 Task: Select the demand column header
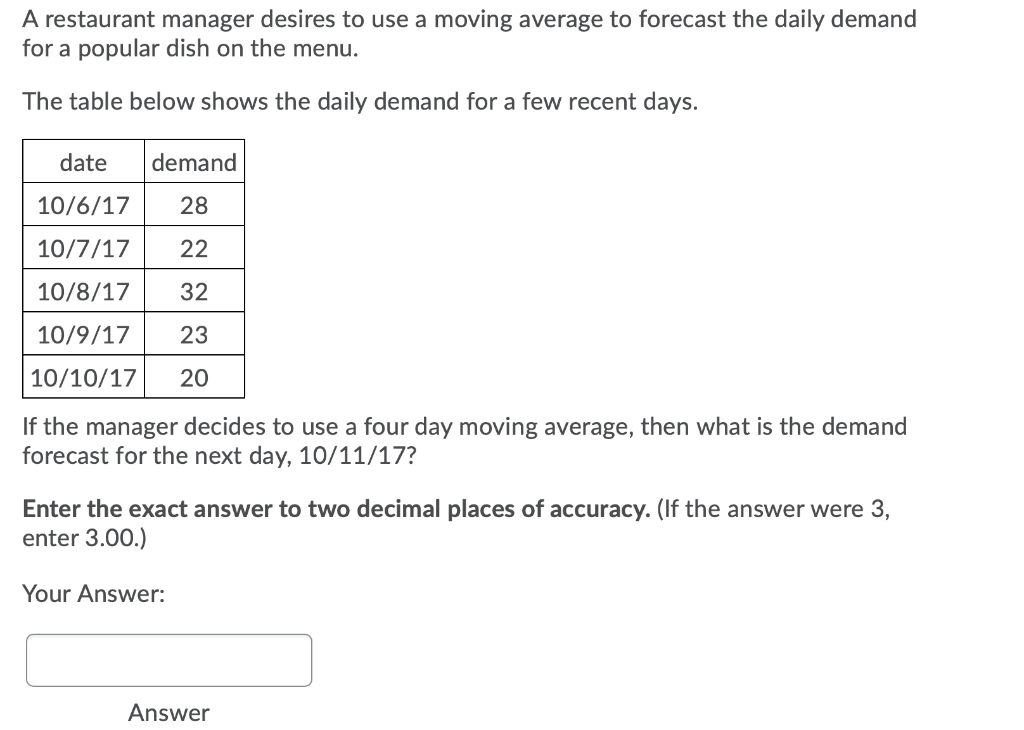pos(193,162)
